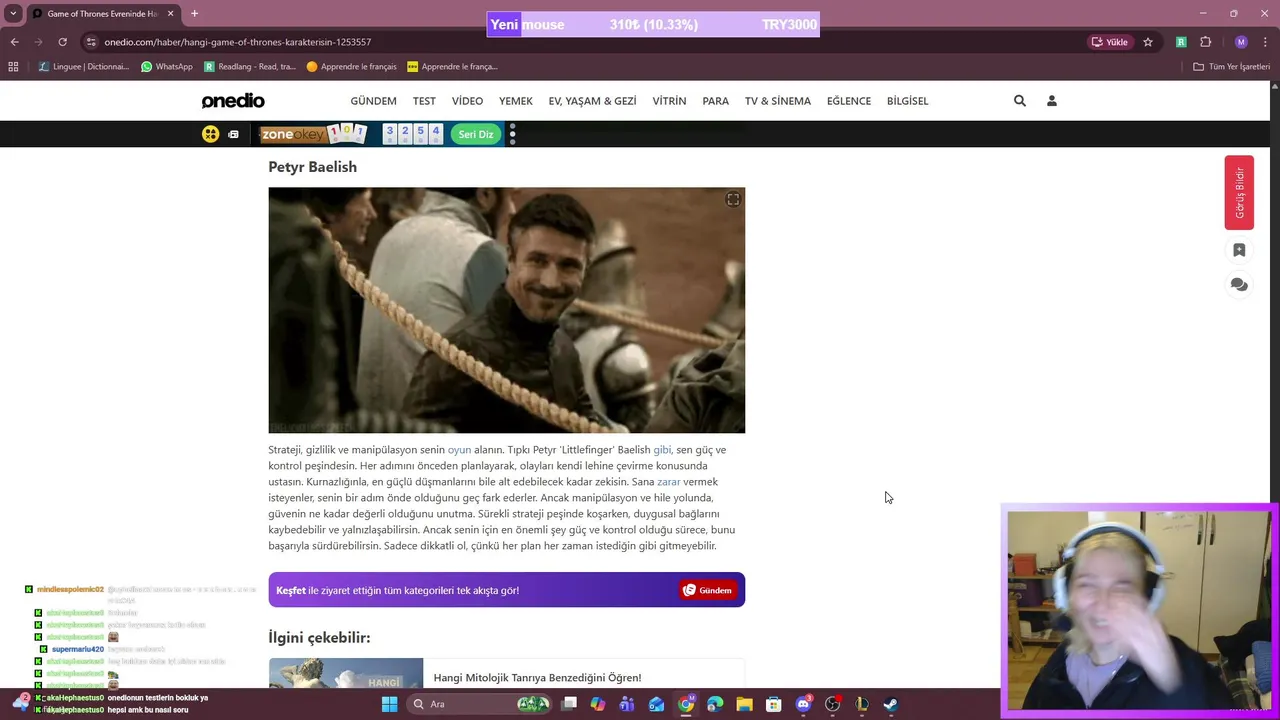Open Task View in the taskbar
The height and width of the screenshot is (720, 1280).
tap(569, 704)
